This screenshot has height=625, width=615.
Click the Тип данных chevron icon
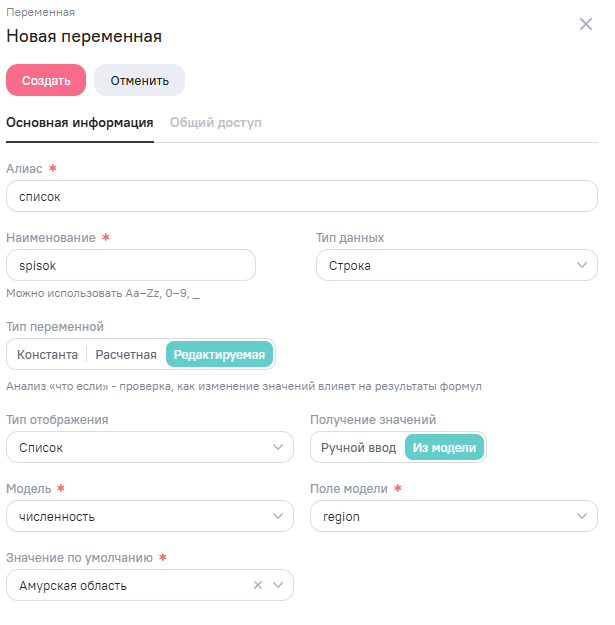582,265
